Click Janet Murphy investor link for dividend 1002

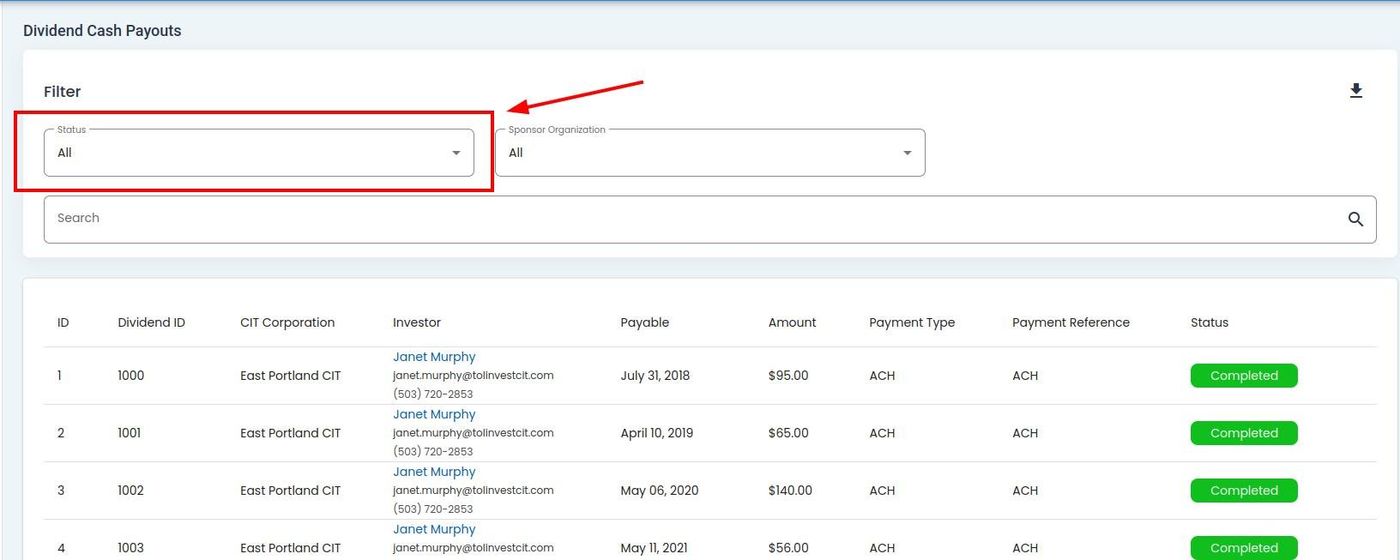click(x=434, y=472)
